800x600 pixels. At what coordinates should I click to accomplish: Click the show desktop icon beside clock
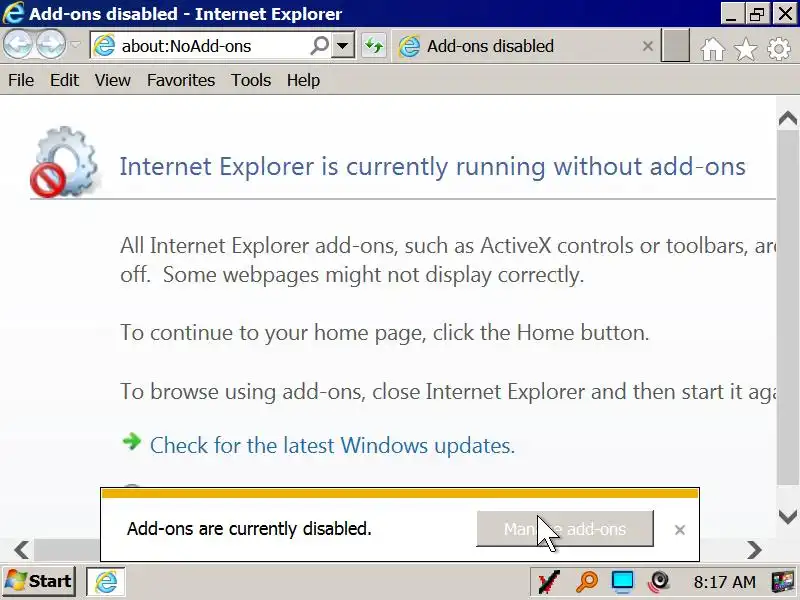point(783,582)
